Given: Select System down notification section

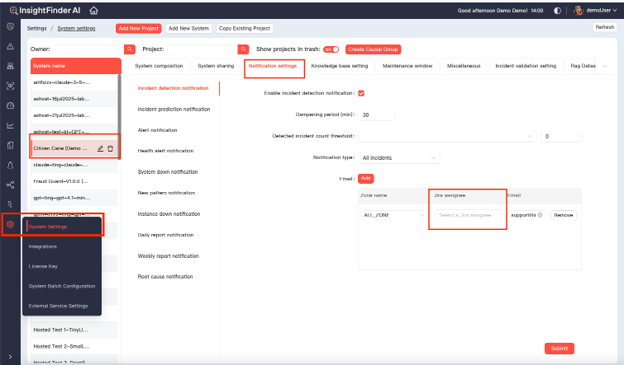Looking at the screenshot, I should [x=168, y=172].
